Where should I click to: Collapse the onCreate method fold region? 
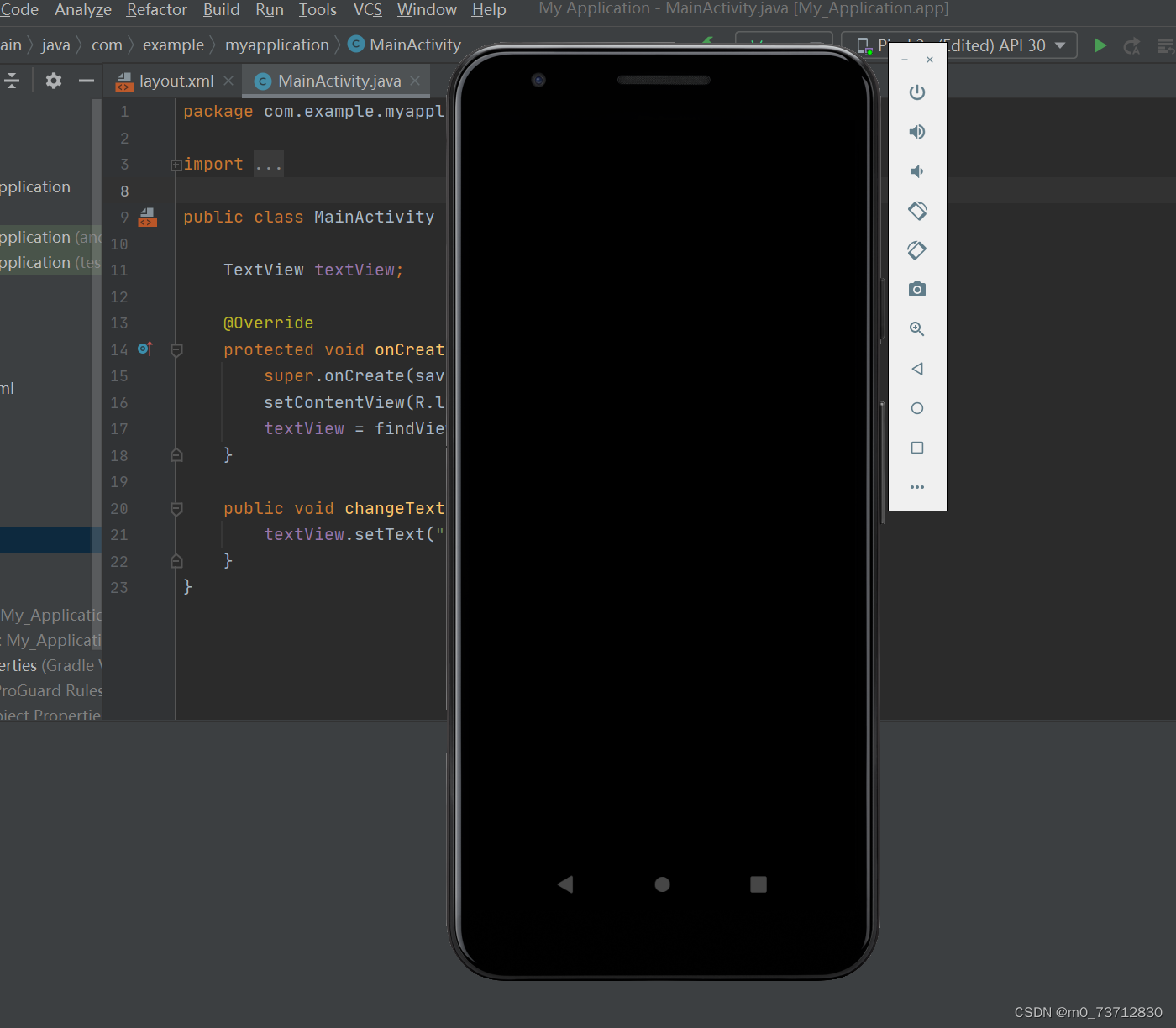click(176, 349)
